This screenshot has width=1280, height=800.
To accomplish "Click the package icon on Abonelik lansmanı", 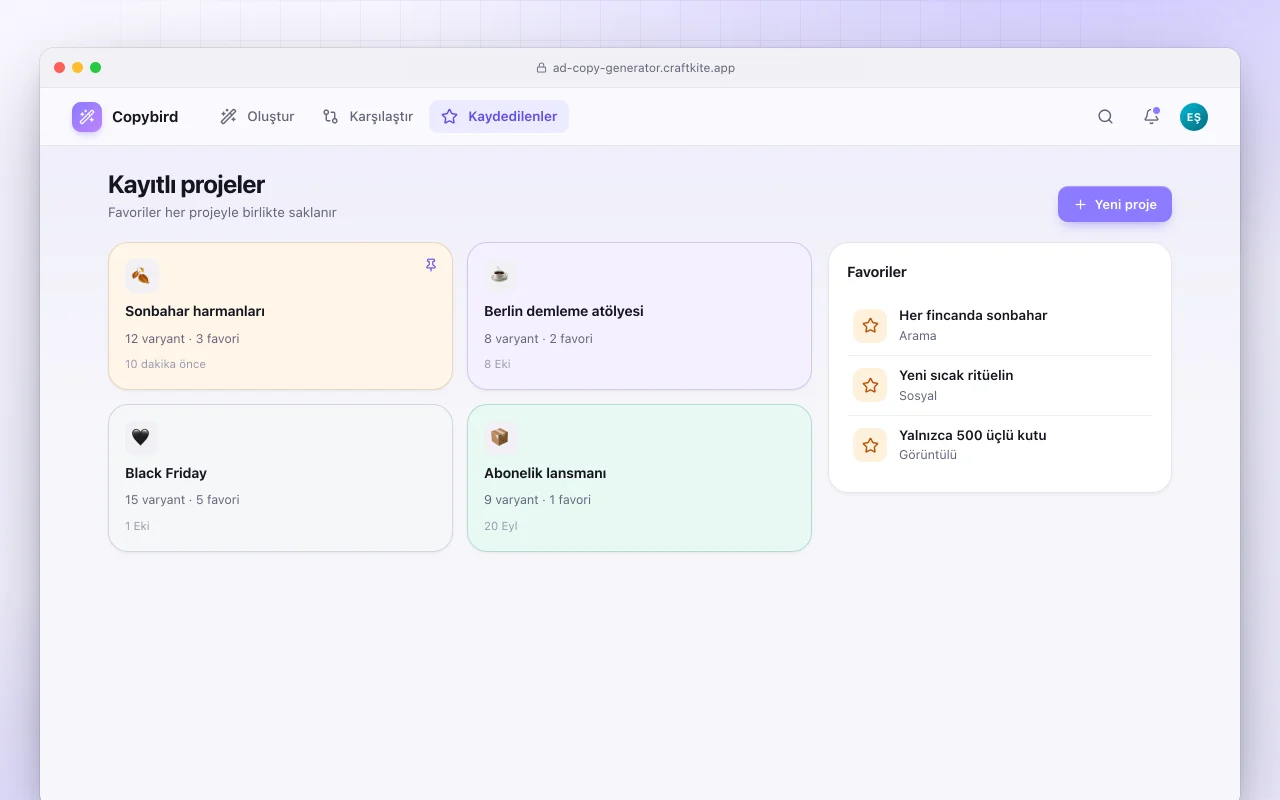I will click(500, 437).
